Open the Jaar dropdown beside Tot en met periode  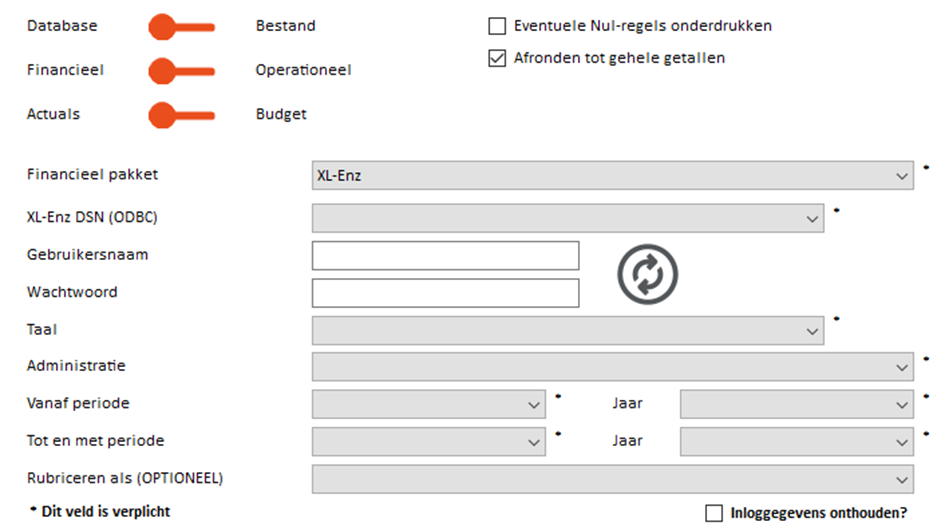[x=797, y=441]
